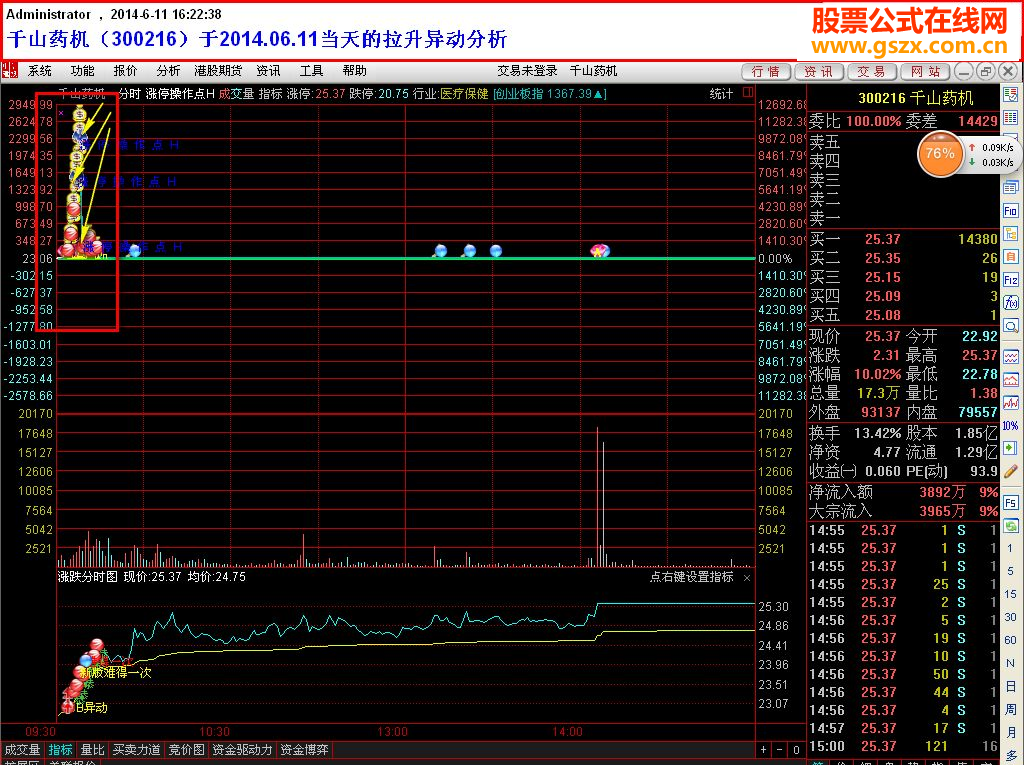Switch to the 成交量 tab
The image size is (1024, 765).
pos(22,749)
